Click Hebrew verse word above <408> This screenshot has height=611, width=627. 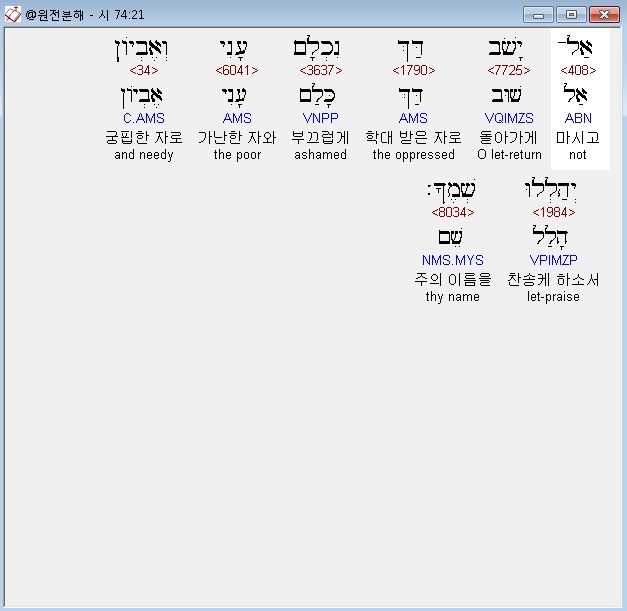click(x=575, y=46)
